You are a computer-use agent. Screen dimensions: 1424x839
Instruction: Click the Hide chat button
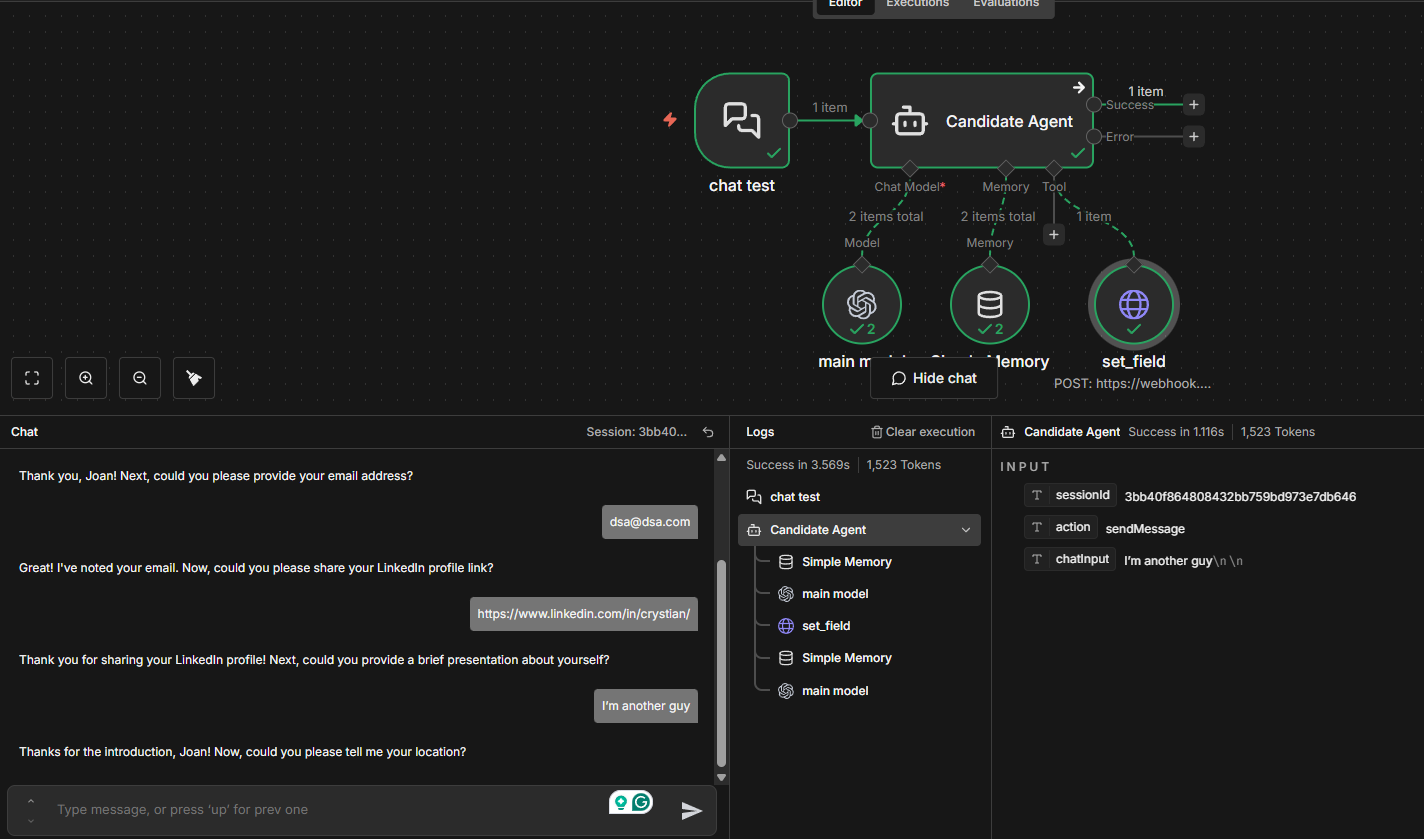[934, 378]
